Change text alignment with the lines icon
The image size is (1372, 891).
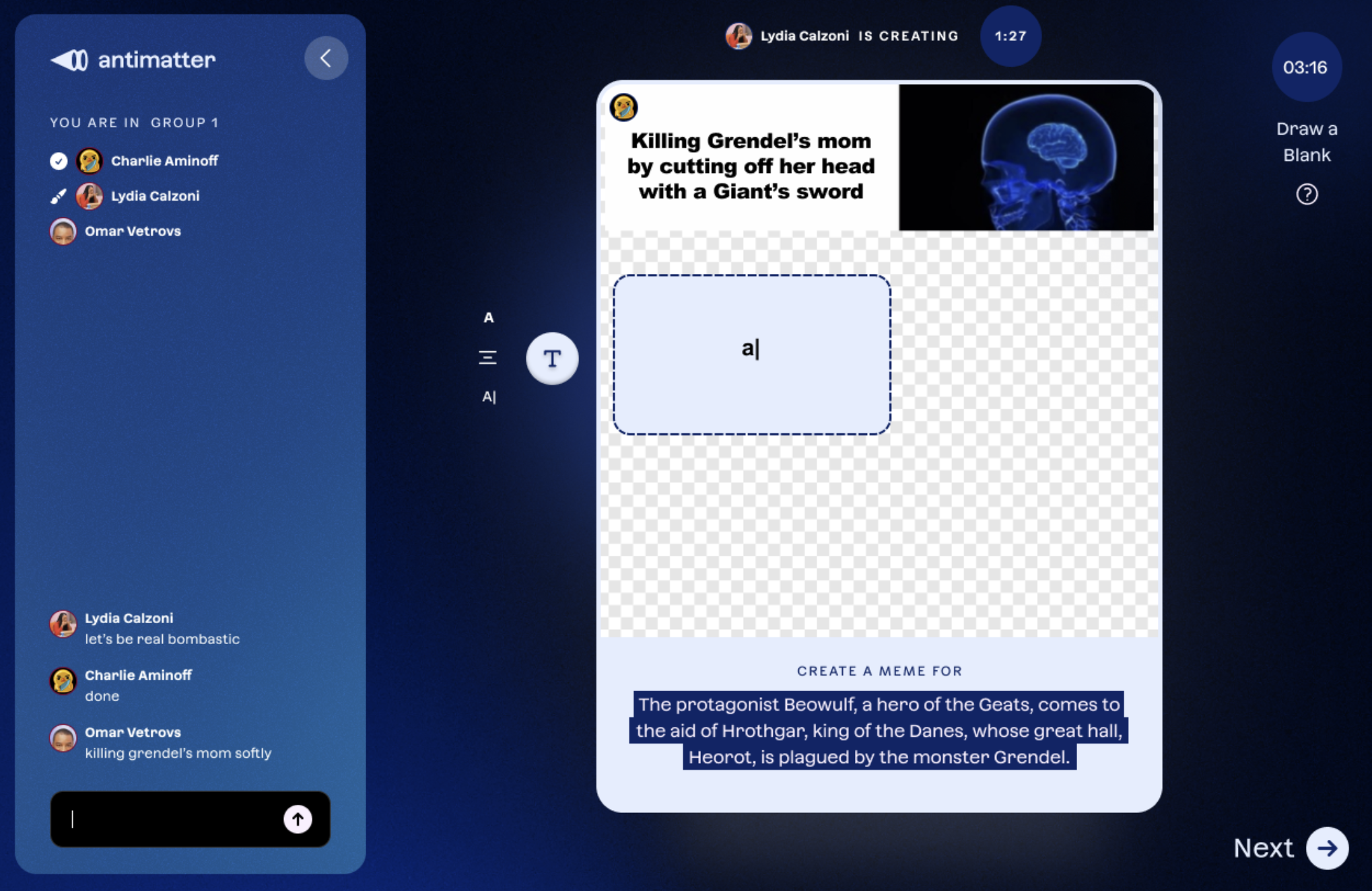tap(488, 357)
